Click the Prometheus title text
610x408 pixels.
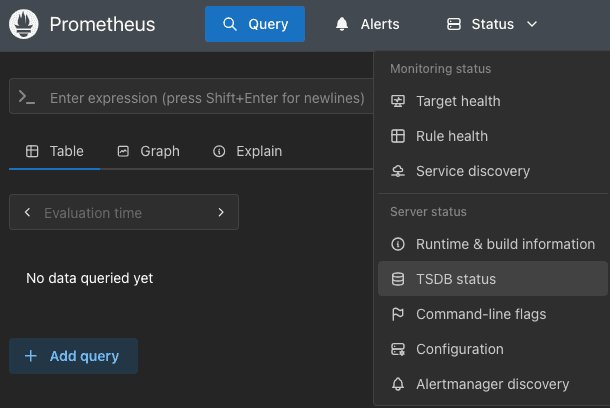[x=102, y=24]
